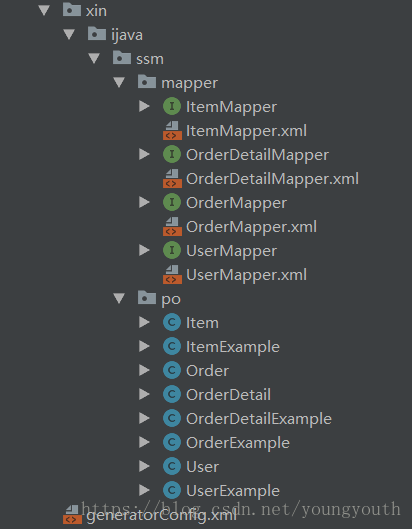Select the Order class name
This screenshot has height=529, width=412.
tap(208, 371)
